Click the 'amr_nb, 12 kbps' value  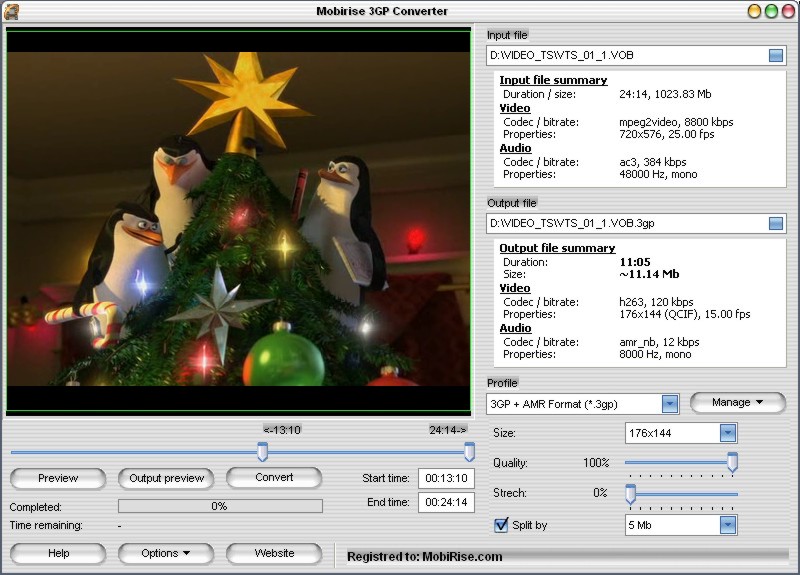click(x=659, y=342)
